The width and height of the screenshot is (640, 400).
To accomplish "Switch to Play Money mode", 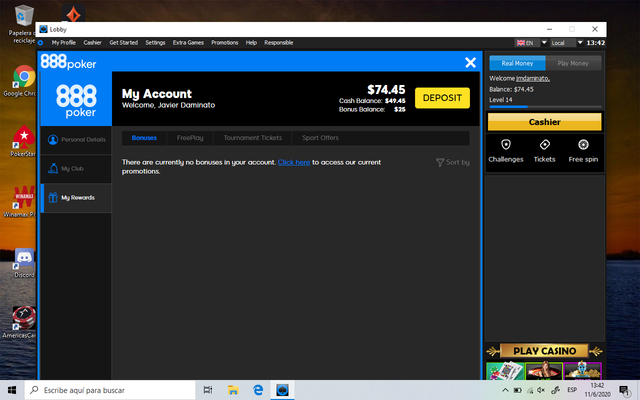I will point(573,63).
